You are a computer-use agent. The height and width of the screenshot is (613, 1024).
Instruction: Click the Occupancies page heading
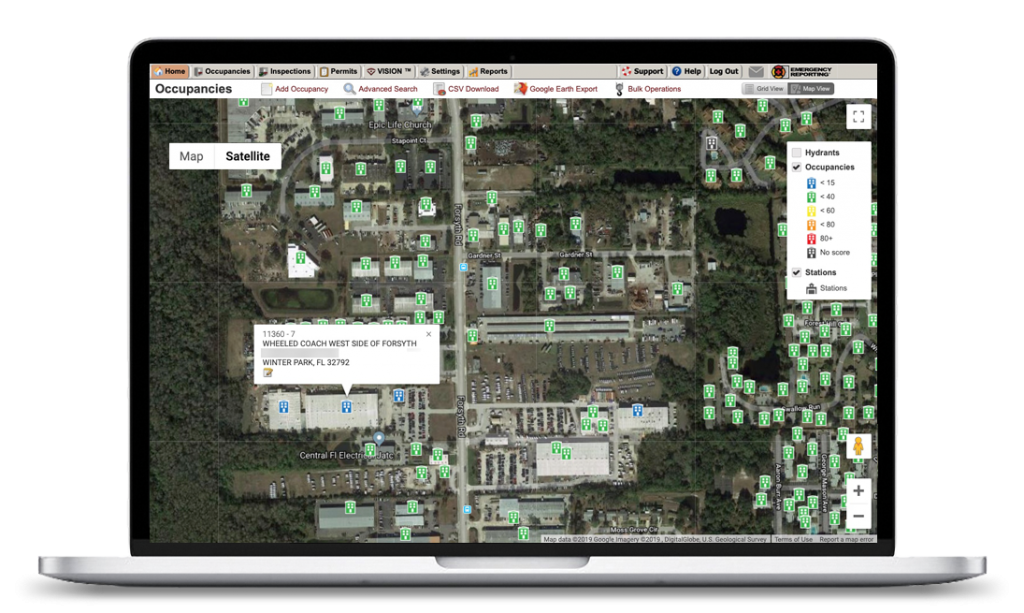[193, 89]
